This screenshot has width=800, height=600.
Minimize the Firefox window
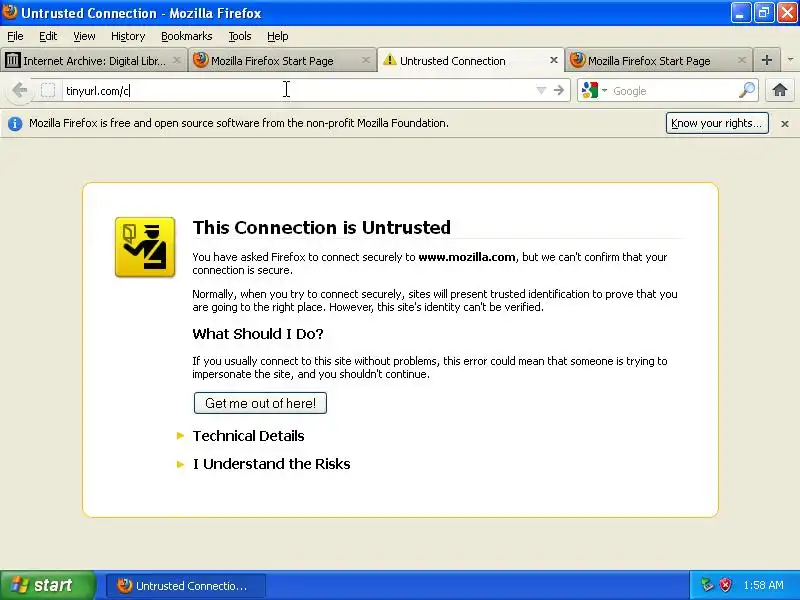741,13
